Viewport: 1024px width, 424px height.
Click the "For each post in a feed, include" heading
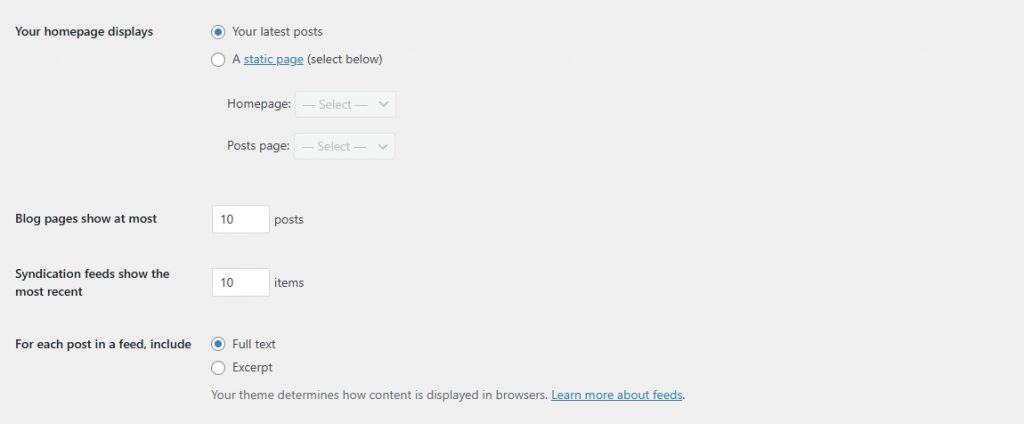coord(103,344)
